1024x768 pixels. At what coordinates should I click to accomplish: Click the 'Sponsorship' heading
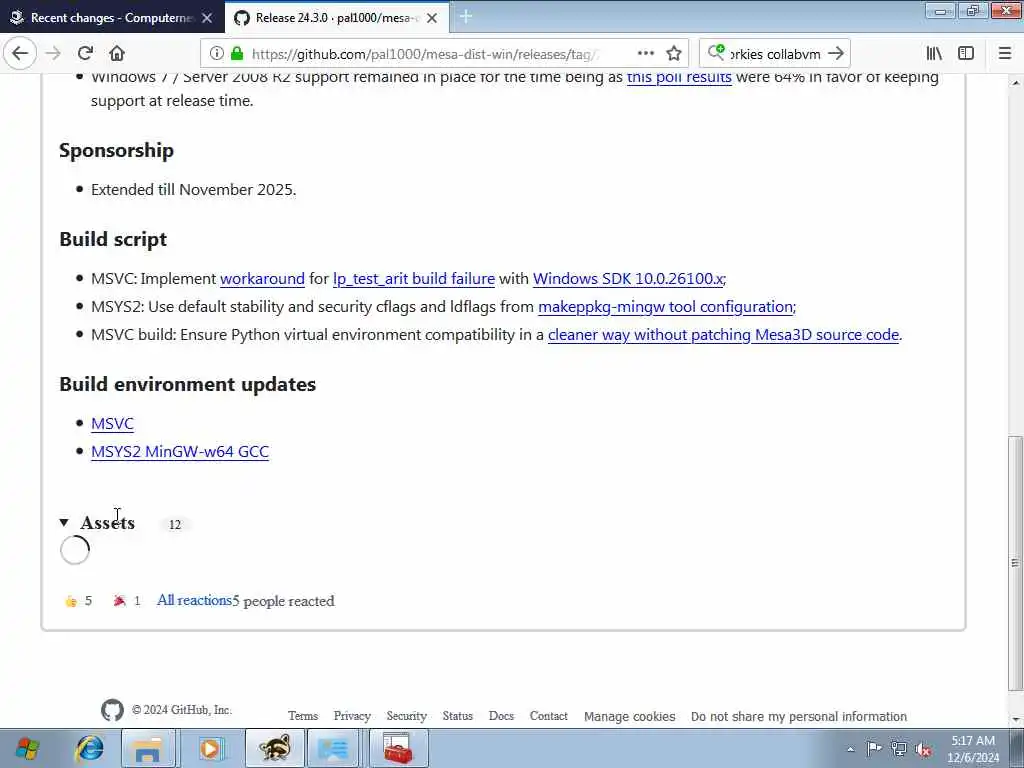click(116, 150)
